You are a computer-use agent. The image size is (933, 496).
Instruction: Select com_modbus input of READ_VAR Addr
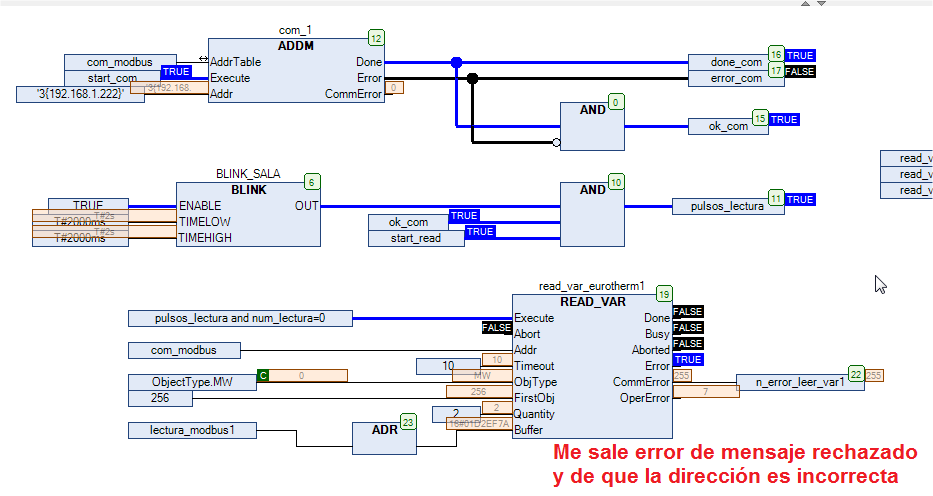click(184, 350)
